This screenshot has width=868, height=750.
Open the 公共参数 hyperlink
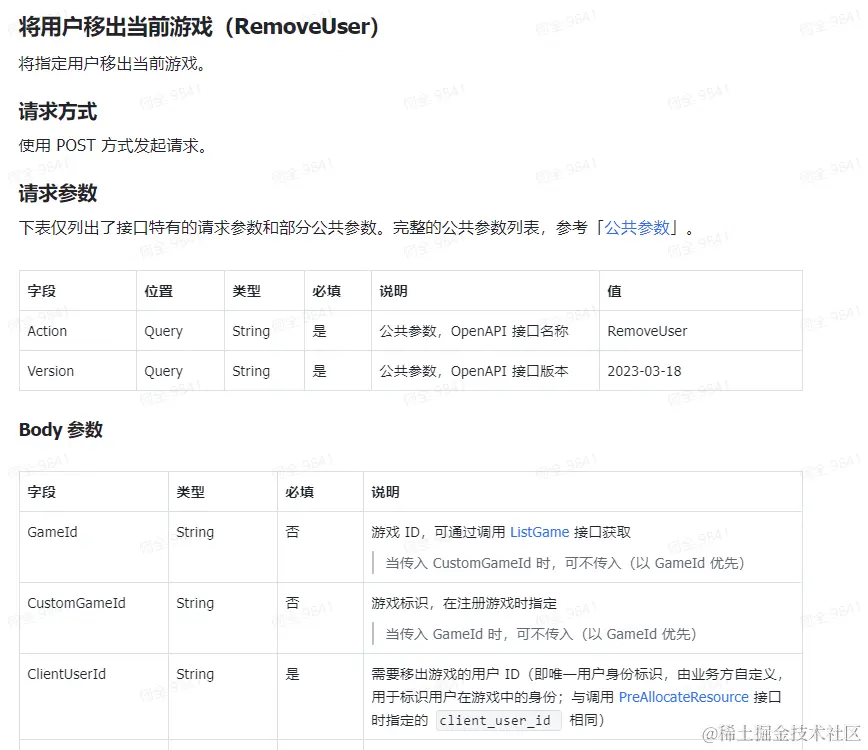tap(640, 227)
